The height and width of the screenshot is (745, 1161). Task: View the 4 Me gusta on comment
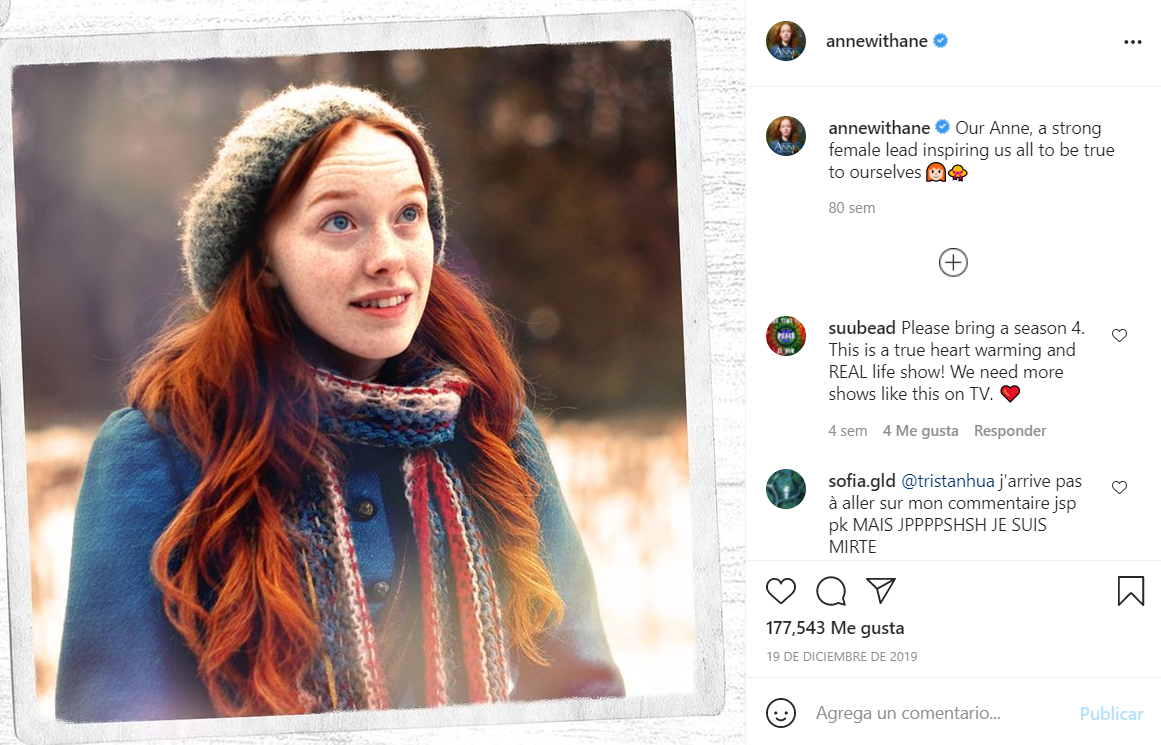[920, 431]
